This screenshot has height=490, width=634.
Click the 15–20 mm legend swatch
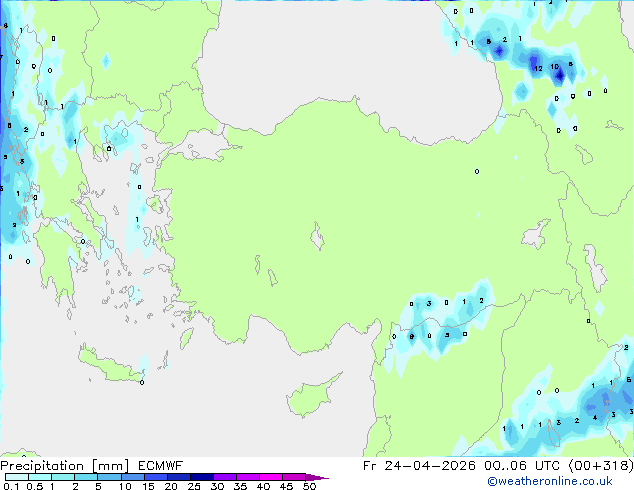[155, 477]
